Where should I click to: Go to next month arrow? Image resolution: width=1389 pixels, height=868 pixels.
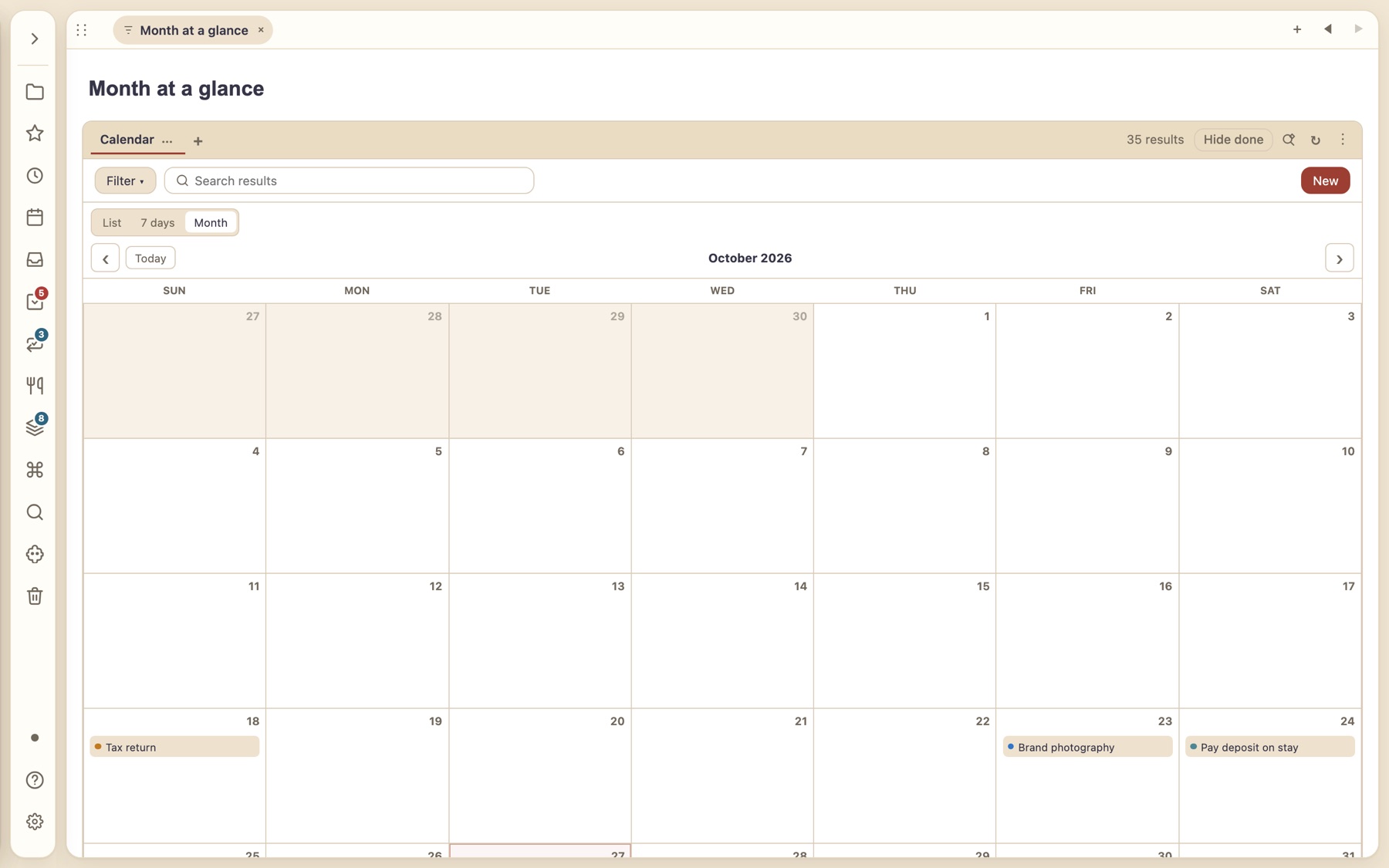pos(1340,258)
